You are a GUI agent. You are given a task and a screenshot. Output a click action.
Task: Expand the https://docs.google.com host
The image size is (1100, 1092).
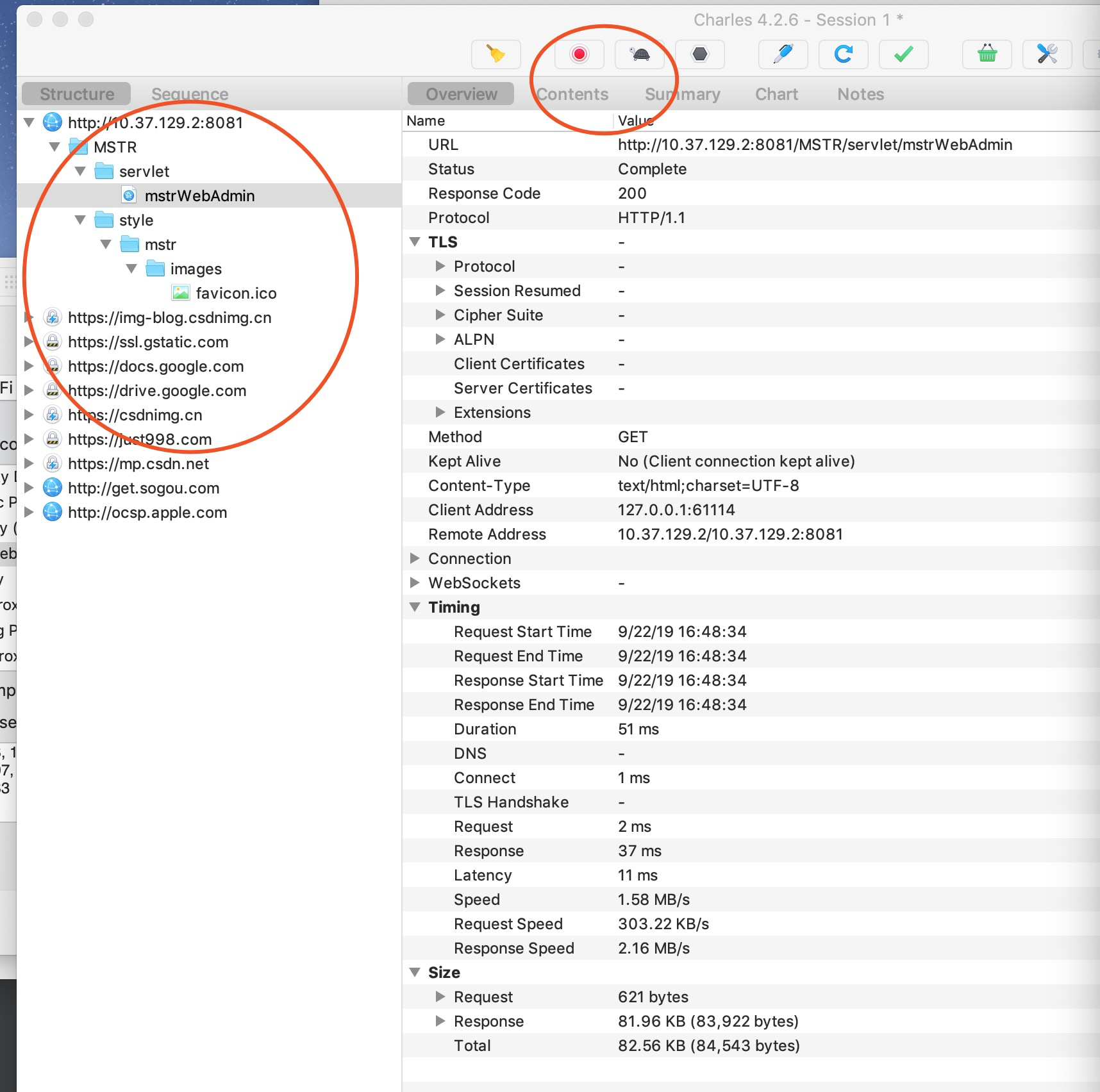[29, 366]
